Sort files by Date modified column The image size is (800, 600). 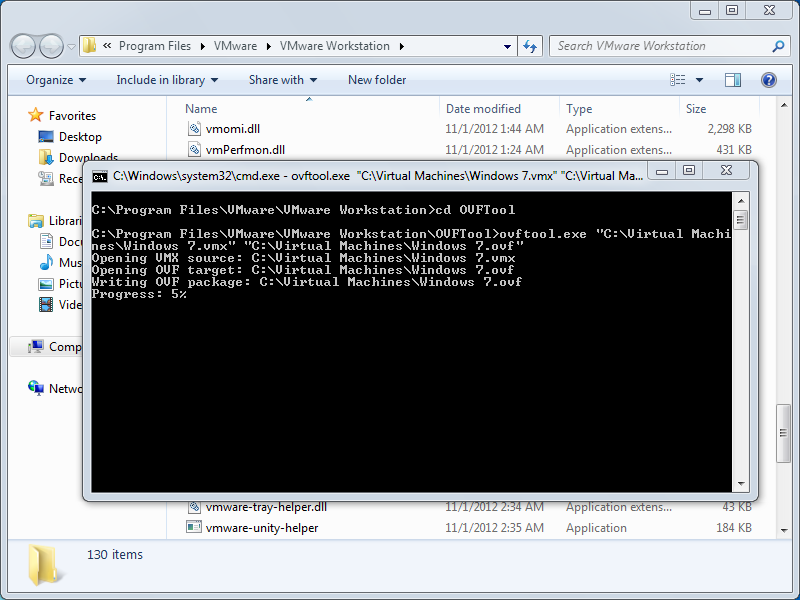coord(483,109)
